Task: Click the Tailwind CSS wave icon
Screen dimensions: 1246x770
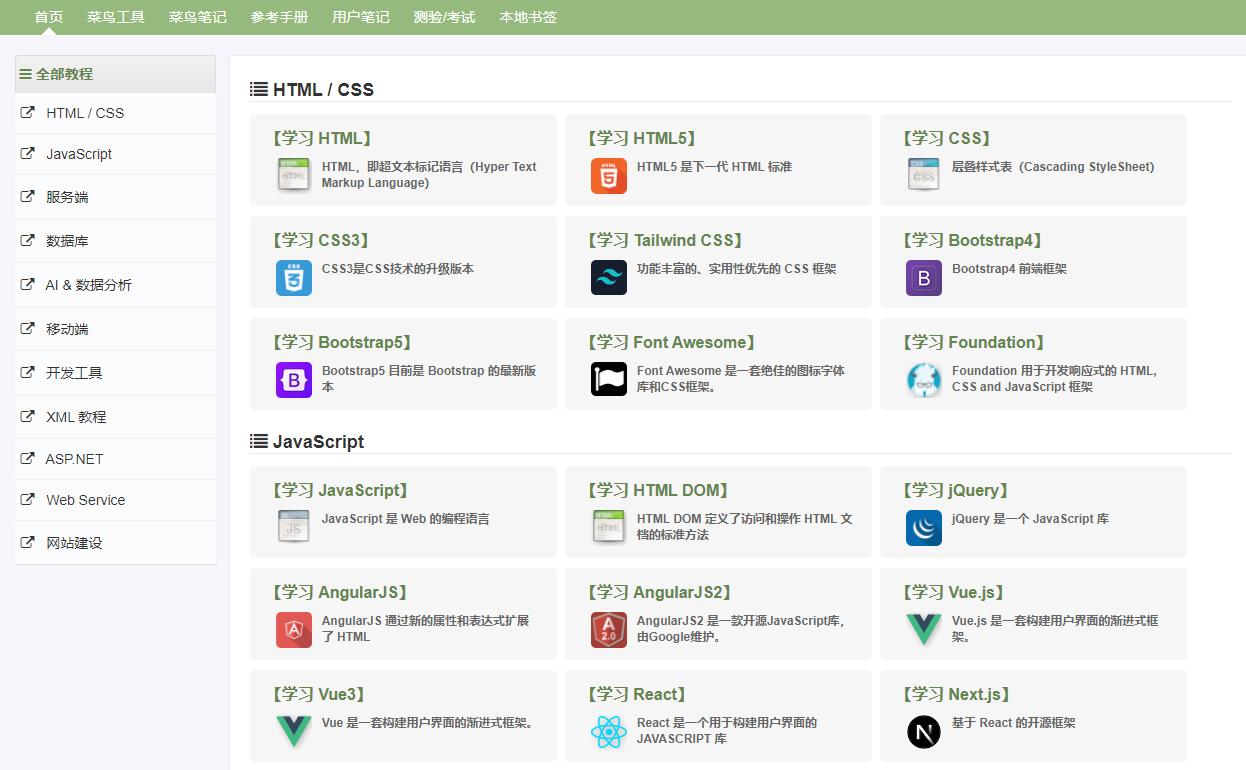Action: coord(609,278)
